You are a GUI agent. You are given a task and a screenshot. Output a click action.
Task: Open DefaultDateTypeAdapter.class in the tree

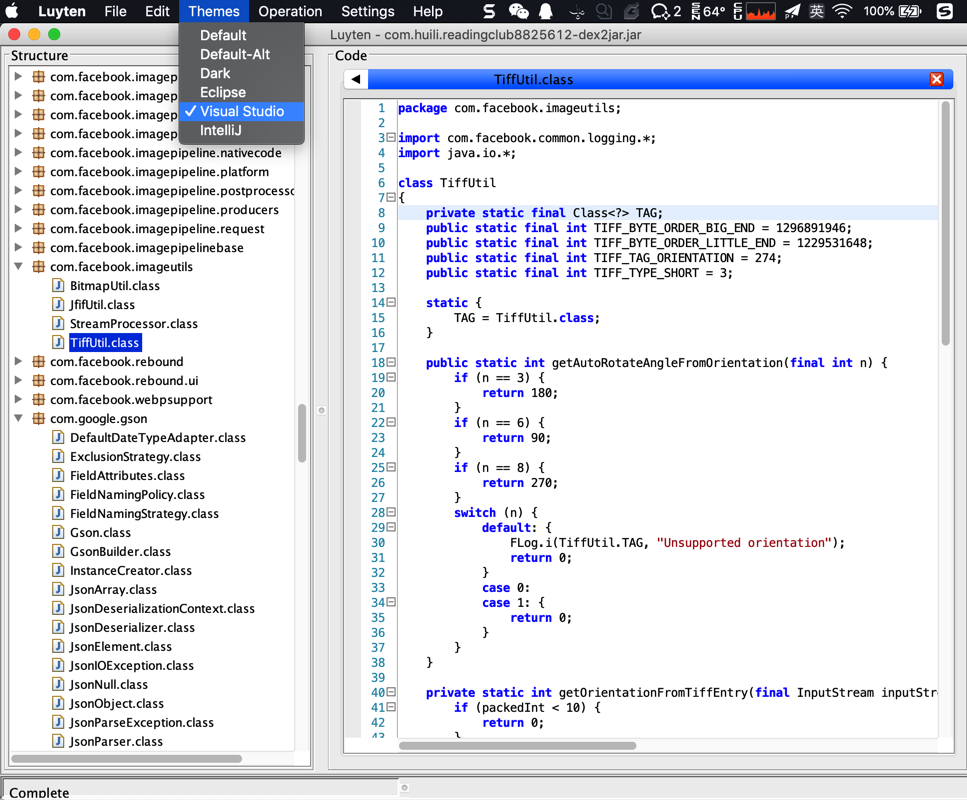[158, 438]
